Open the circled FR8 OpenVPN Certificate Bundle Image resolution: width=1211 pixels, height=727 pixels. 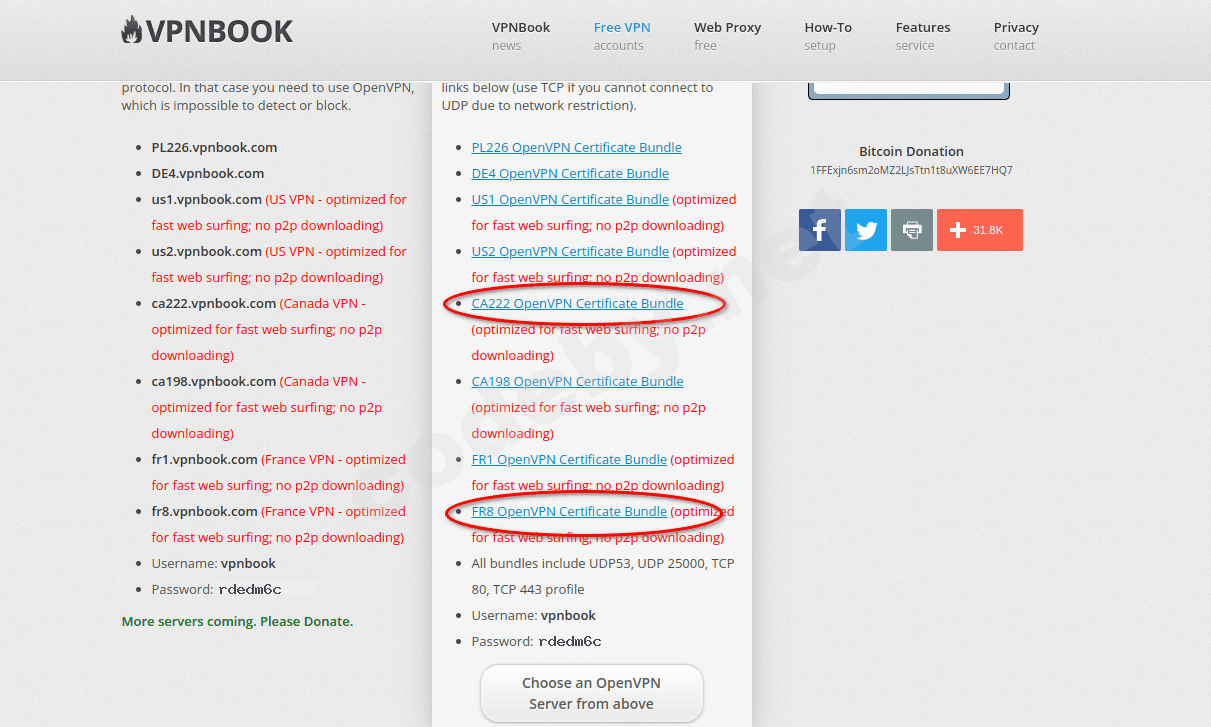pyautogui.click(x=568, y=511)
